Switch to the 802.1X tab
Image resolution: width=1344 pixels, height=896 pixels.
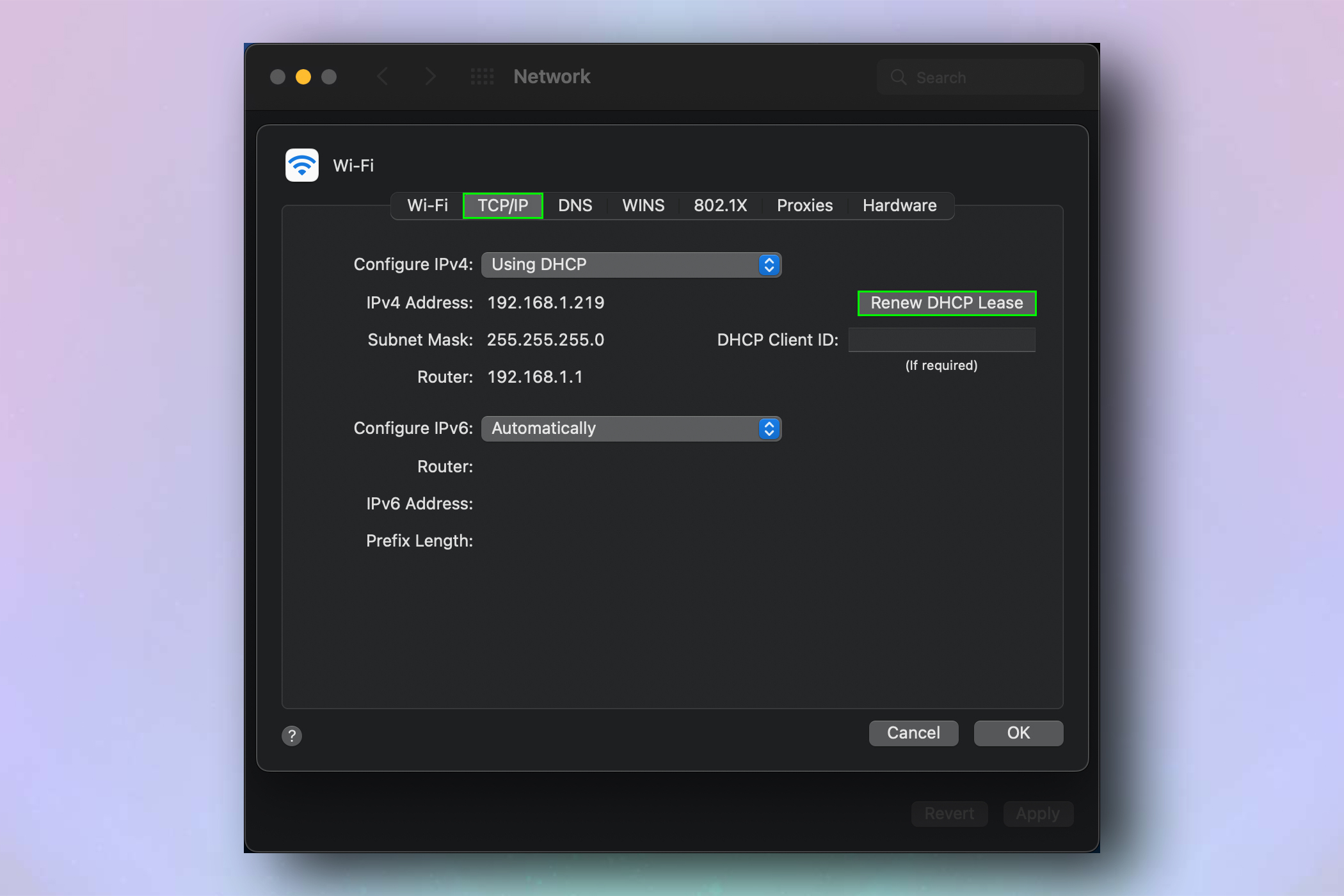pyautogui.click(x=720, y=205)
